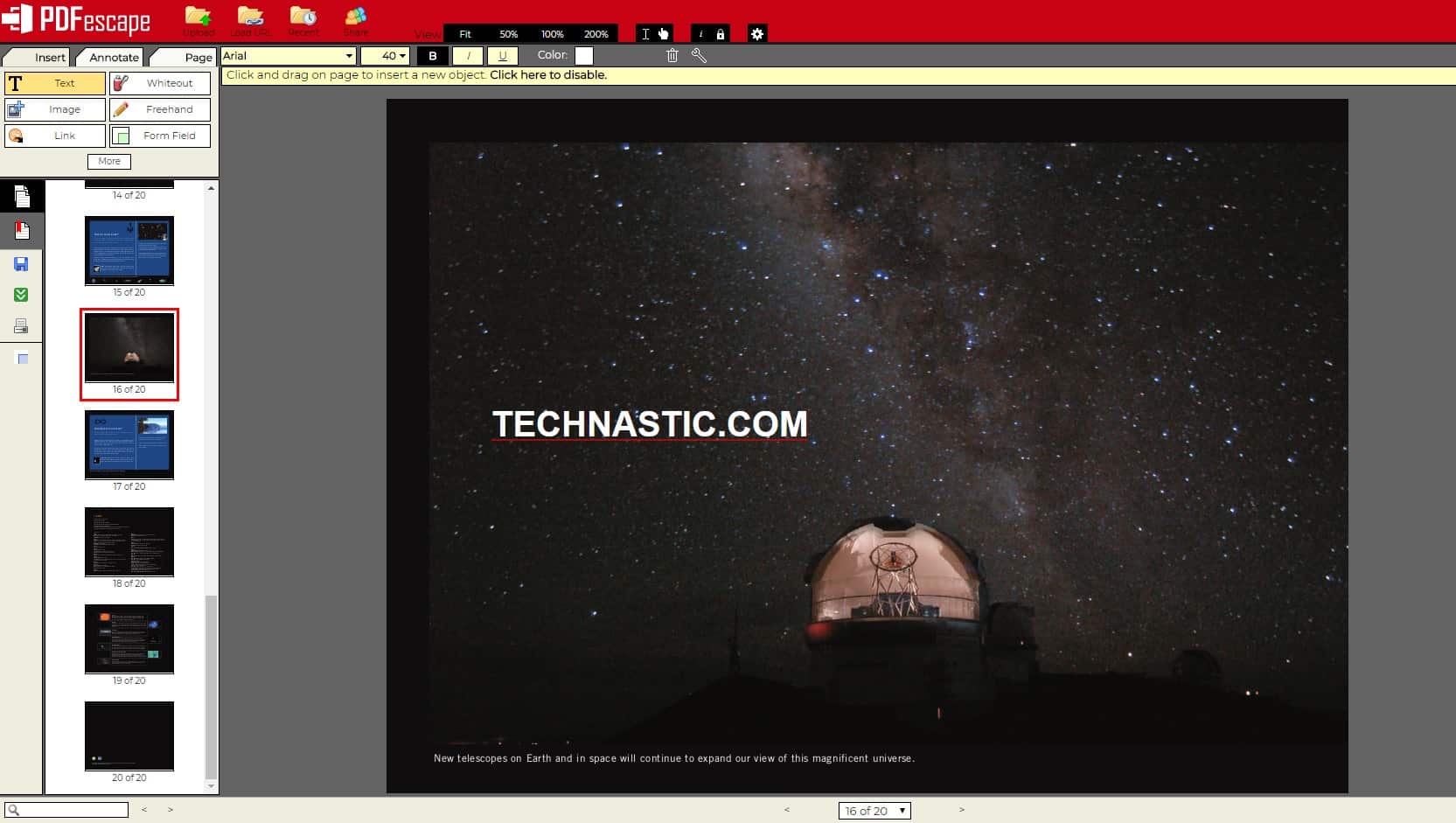The image size is (1456, 823).
Task: Click the telescopes caption text on page
Action: coord(674,758)
